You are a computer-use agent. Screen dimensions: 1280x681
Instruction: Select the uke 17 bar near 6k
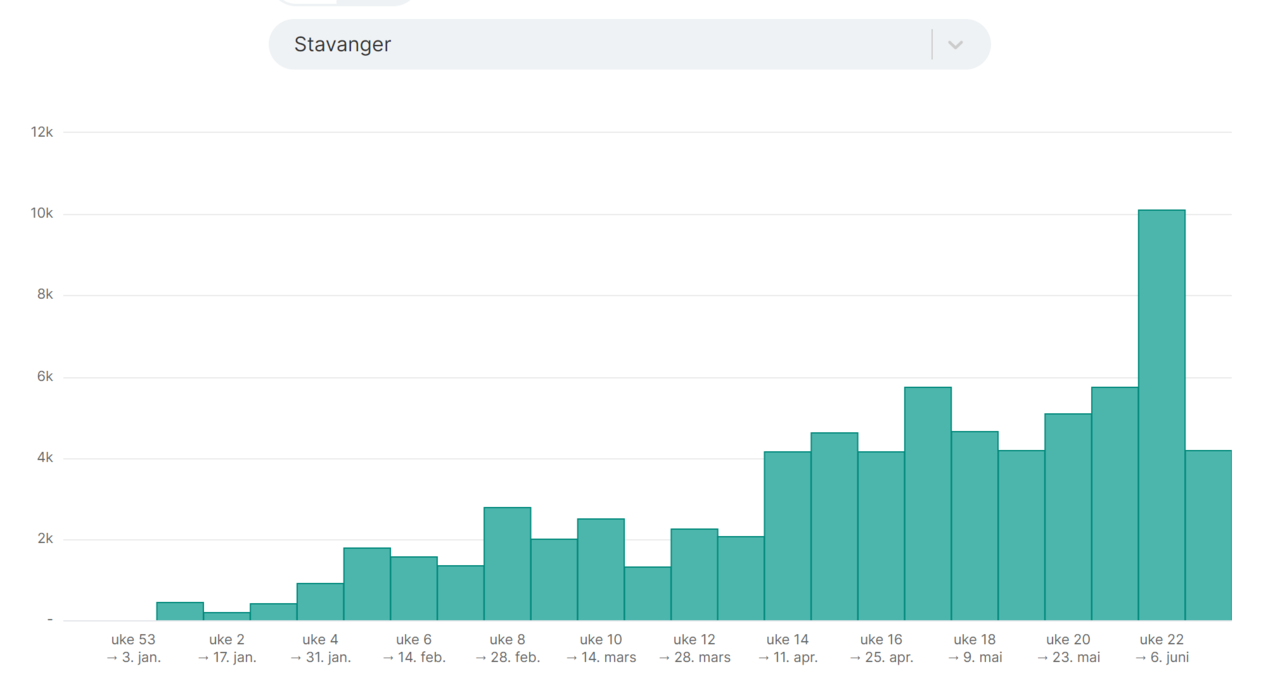927,503
